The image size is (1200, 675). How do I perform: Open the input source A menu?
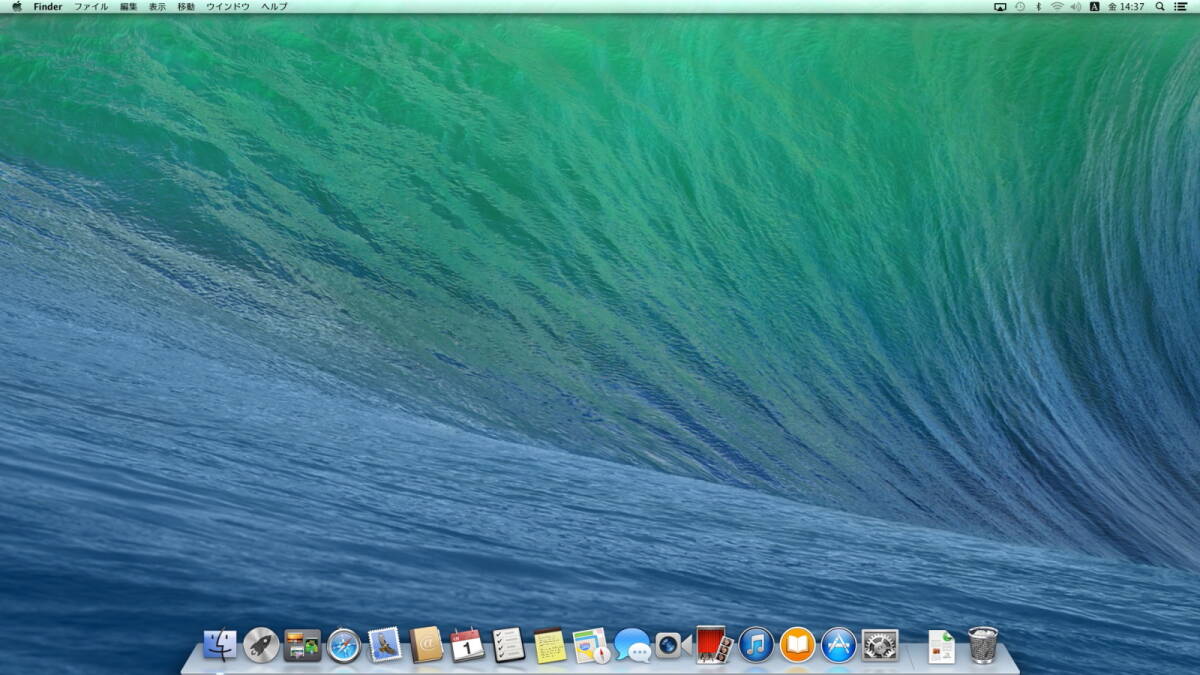pyautogui.click(x=1095, y=6)
